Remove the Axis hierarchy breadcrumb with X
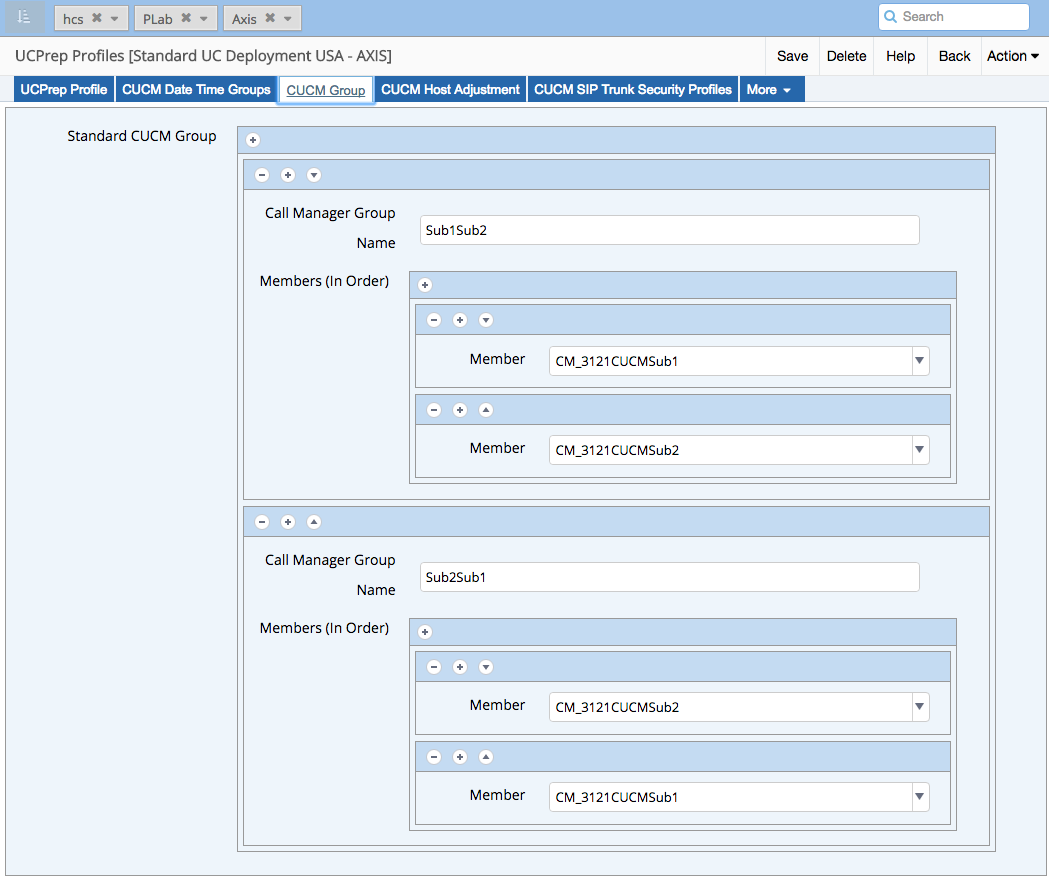This screenshot has height=881, width=1049. [x=270, y=18]
